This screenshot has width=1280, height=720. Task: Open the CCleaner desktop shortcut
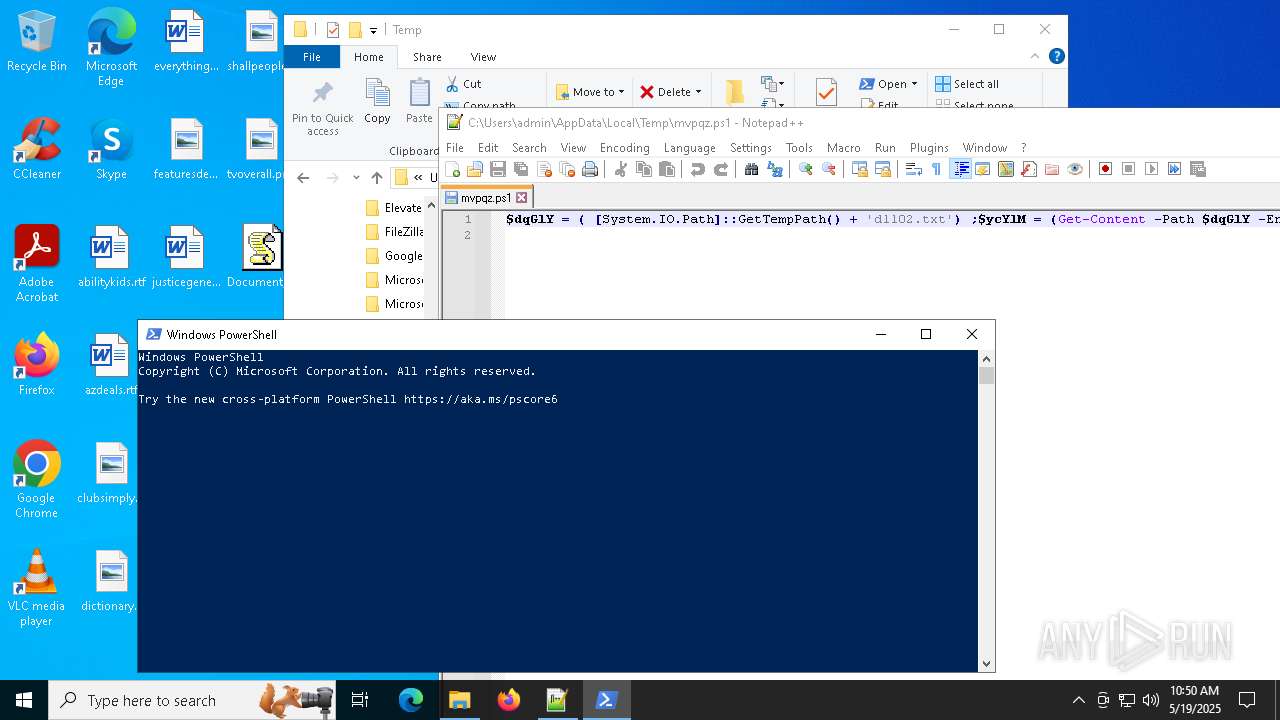(x=37, y=149)
